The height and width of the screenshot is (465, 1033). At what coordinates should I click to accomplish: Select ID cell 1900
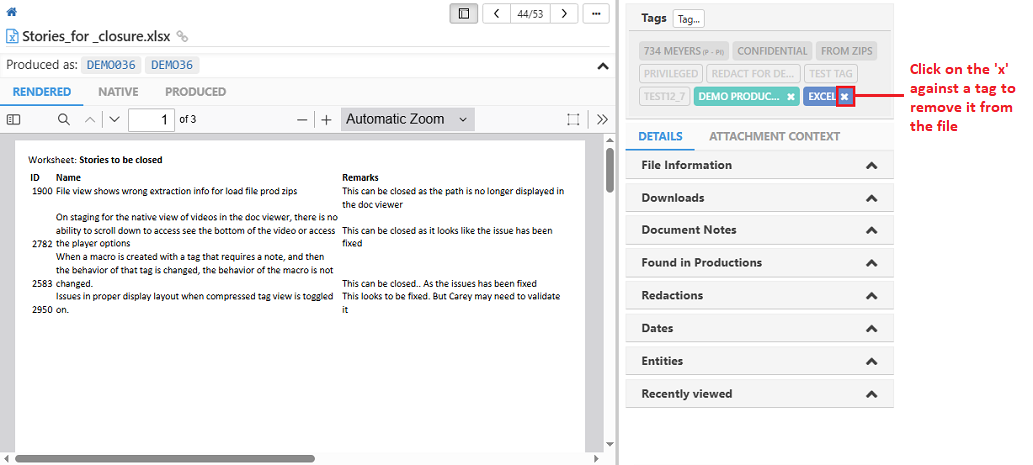tap(41, 191)
